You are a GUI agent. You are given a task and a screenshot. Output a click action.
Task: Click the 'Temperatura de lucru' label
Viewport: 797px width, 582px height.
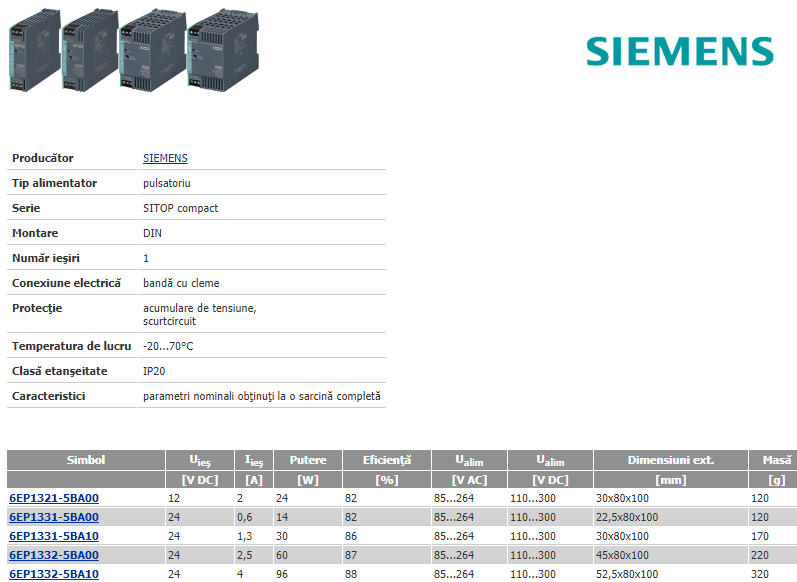click(72, 346)
